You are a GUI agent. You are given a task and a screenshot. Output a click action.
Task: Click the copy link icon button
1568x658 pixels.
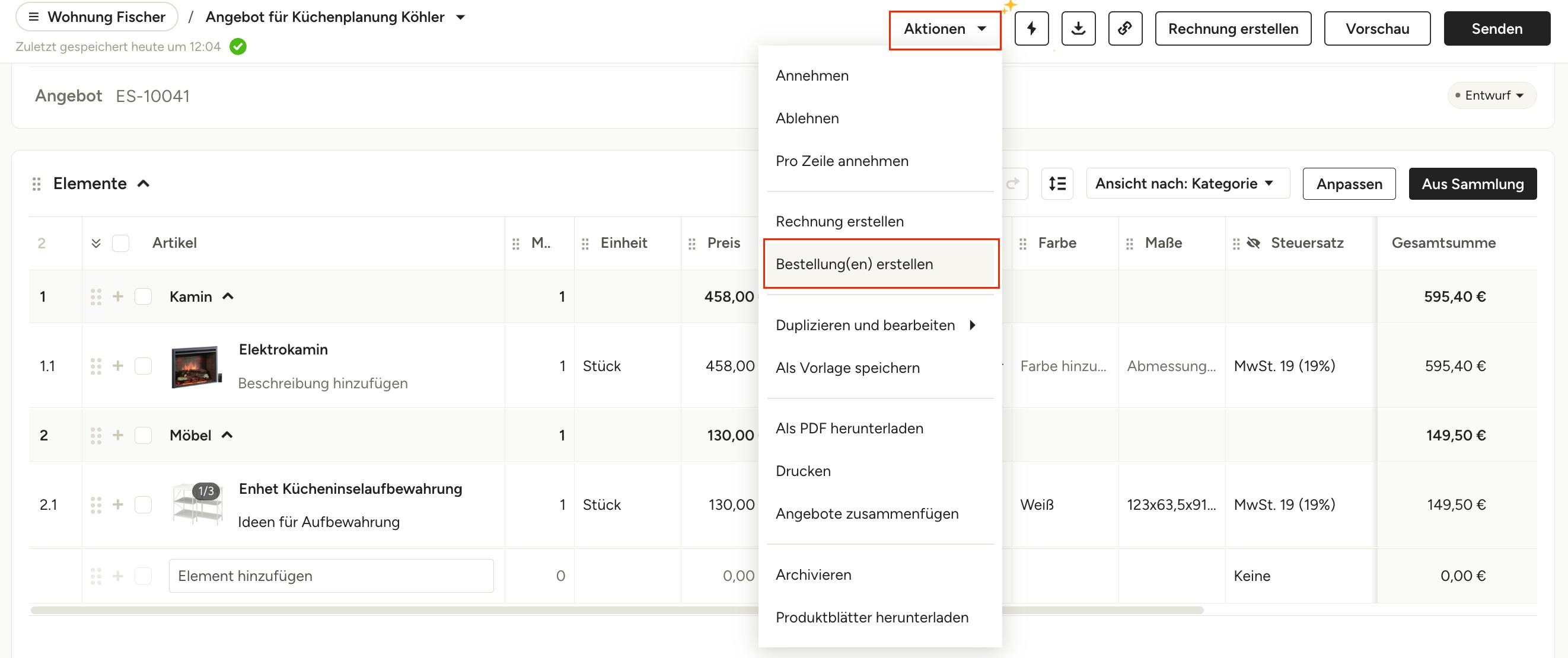(1125, 28)
